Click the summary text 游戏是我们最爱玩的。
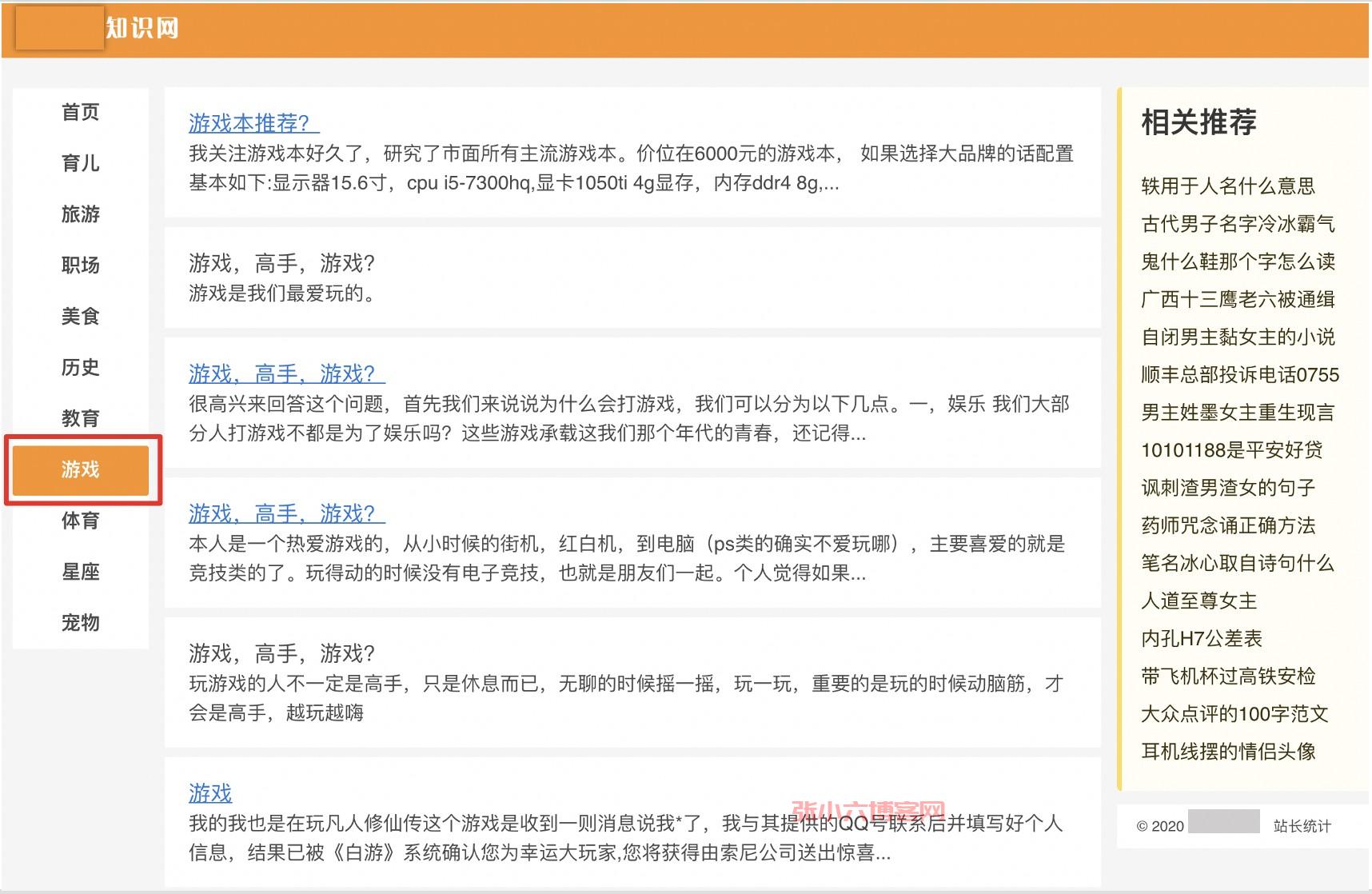The height and width of the screenshot is (894, 1372). [282, 293]
